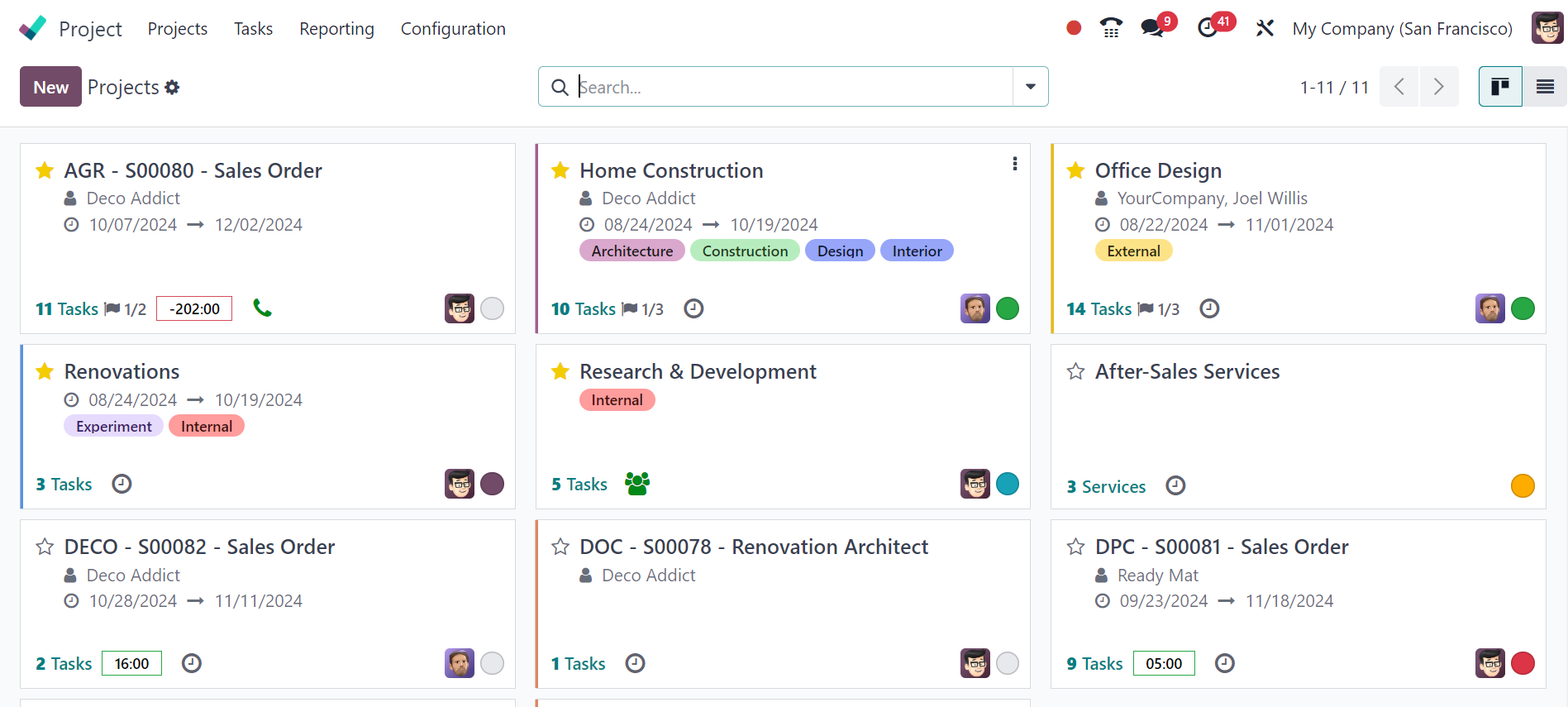Viewport: 1568px width, 707px height.
Task: Switch to List view
Action: tap(1545, 87)
